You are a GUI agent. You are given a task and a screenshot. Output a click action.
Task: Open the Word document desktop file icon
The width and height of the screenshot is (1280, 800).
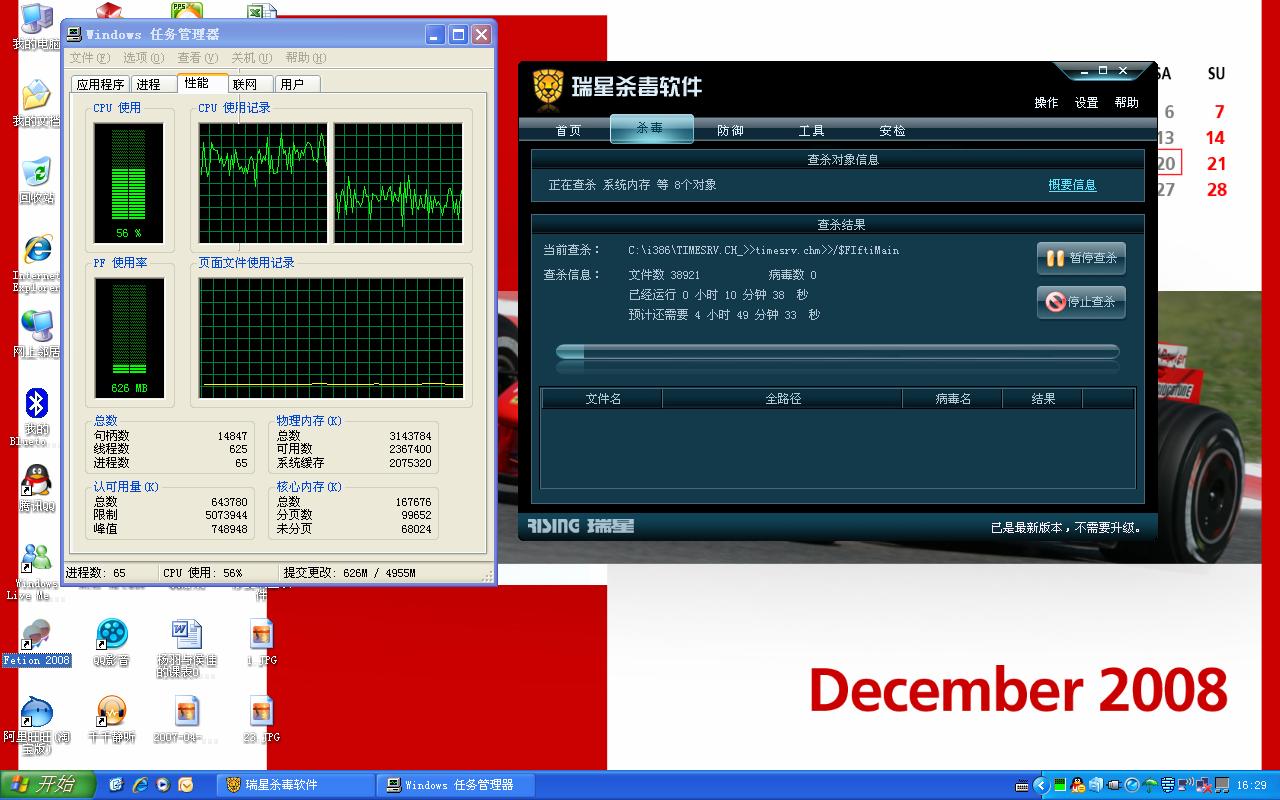click(x=187, y=648)
